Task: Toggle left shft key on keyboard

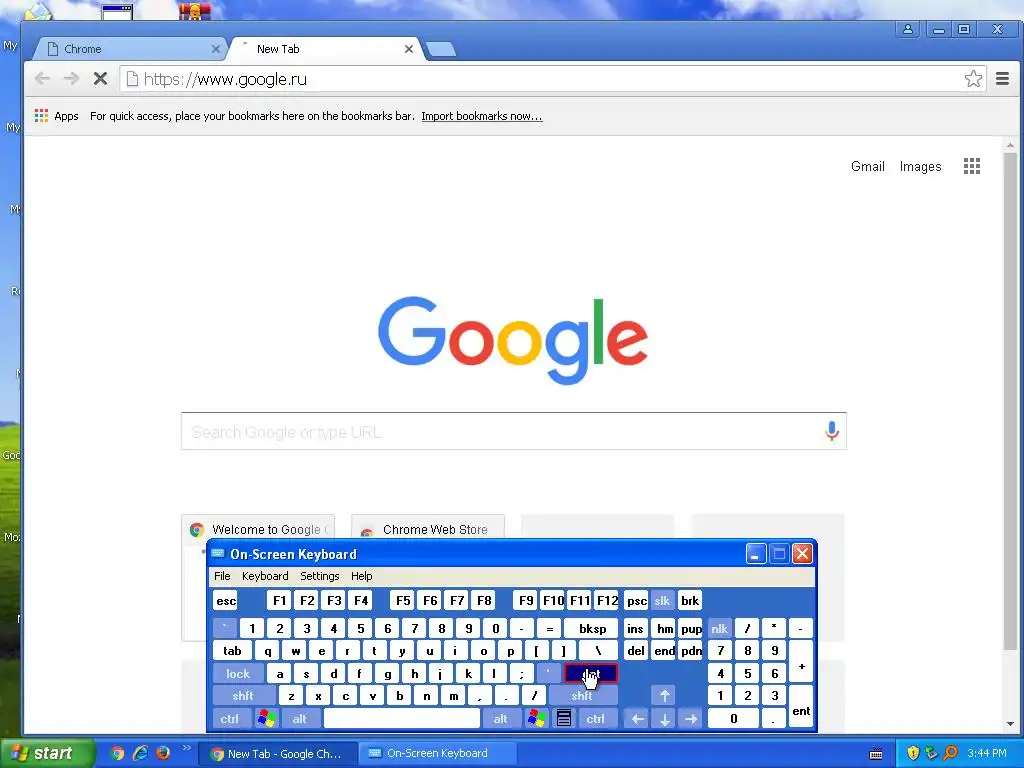Action: click(243, 696)
